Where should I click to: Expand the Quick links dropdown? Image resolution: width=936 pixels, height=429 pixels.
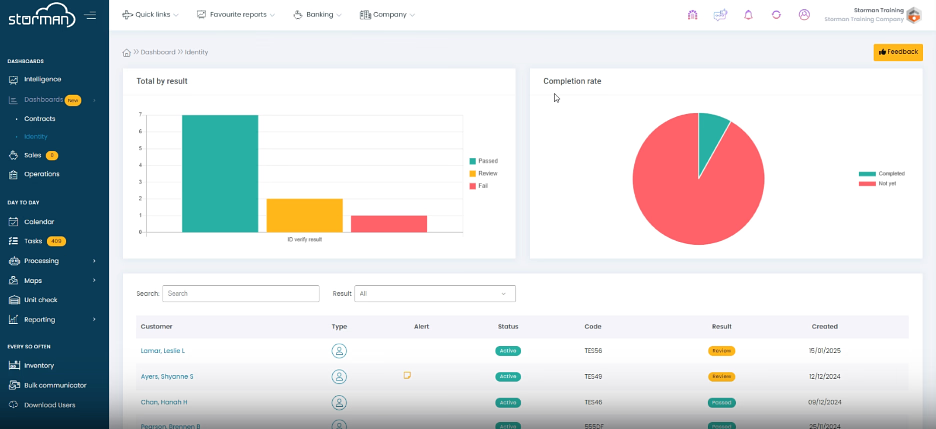[150, 15]
